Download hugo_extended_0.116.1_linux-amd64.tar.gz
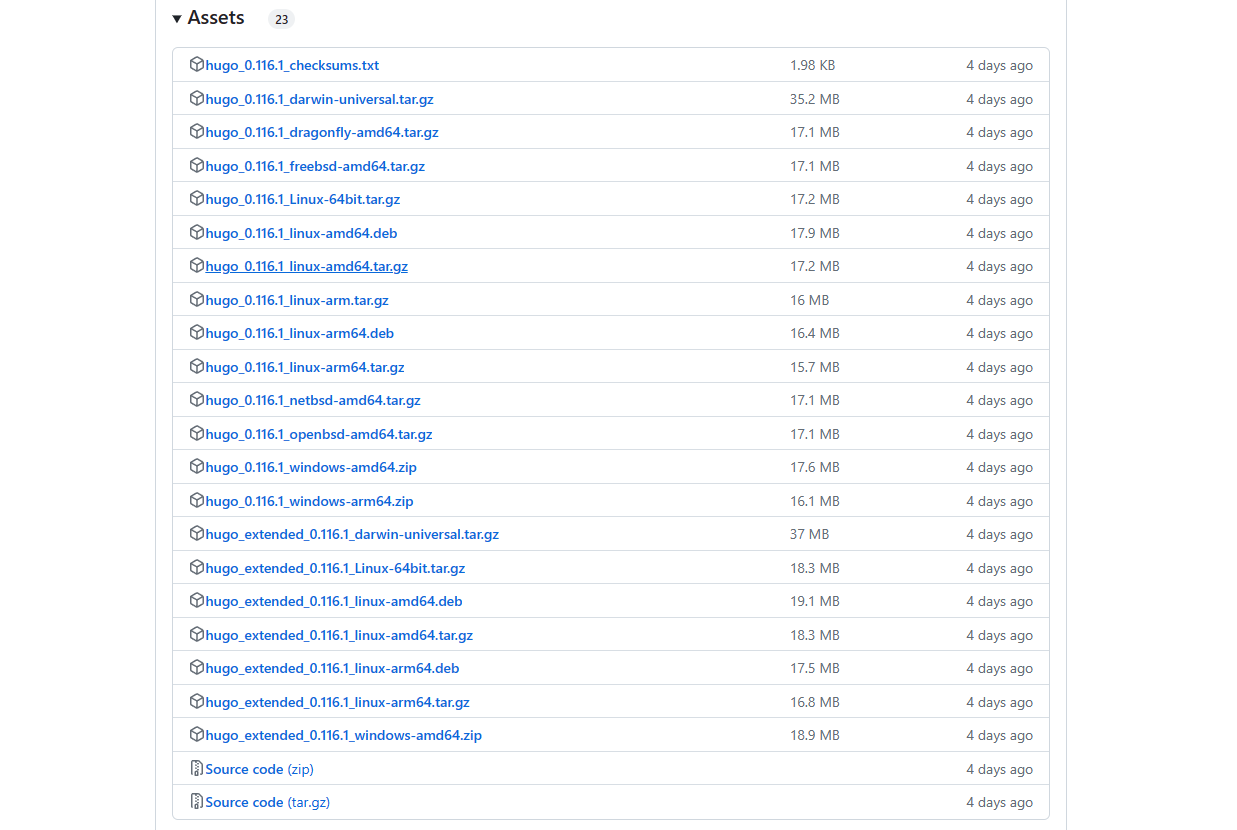Image resolution: width=1237 pixels, height=830 pixels. coord(339,635)
